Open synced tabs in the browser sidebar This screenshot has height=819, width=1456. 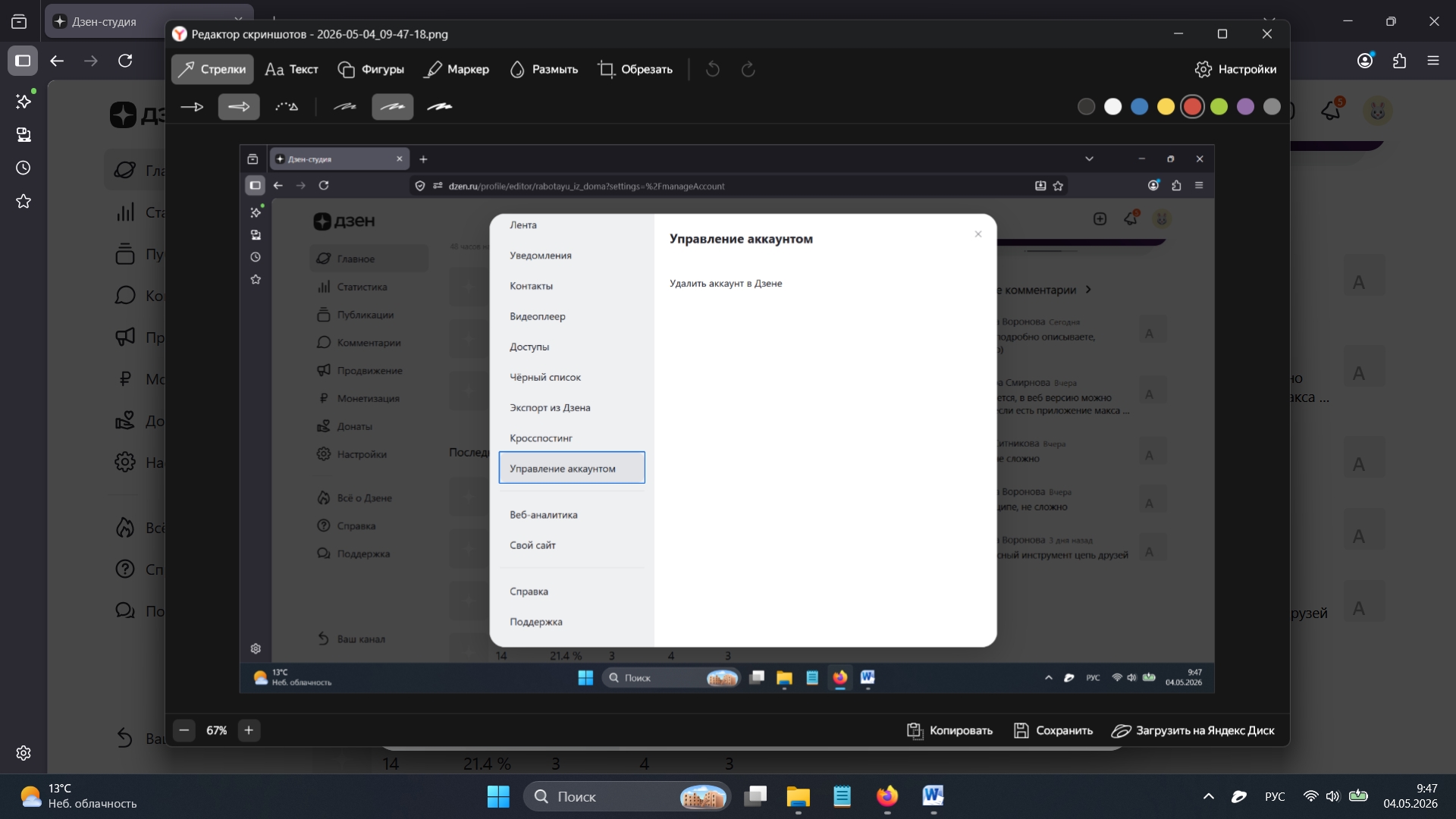[24, 134]
